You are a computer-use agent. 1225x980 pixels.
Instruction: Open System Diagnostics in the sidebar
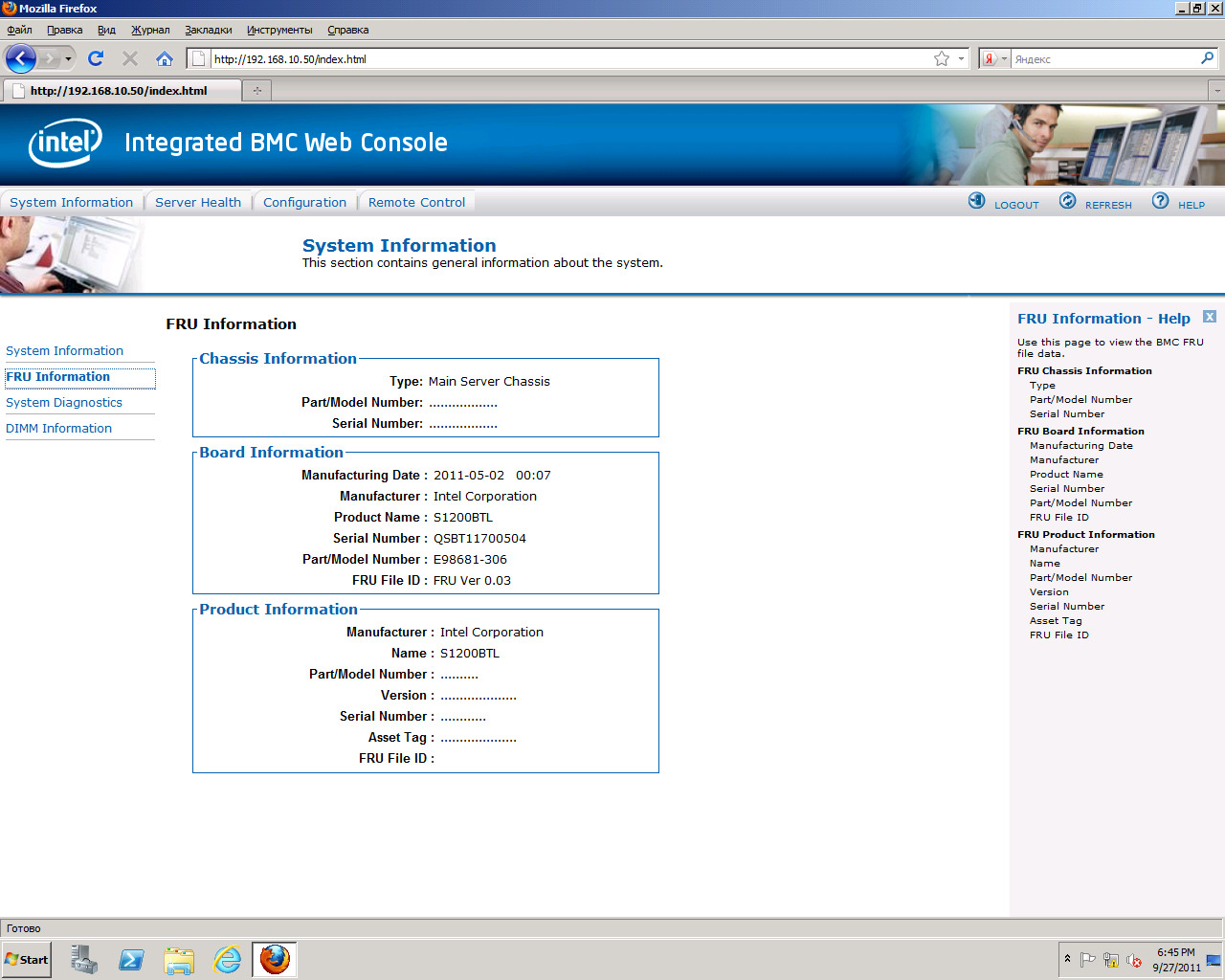(x=64, y=403)
